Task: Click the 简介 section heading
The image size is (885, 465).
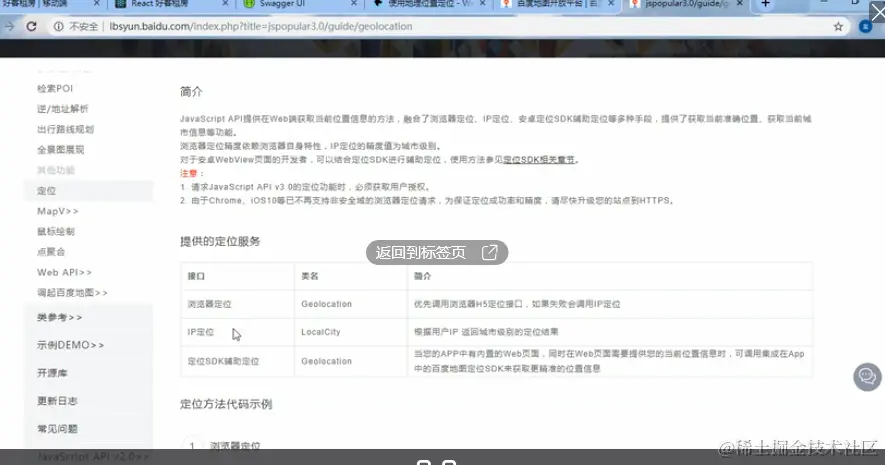Action: 191,91
